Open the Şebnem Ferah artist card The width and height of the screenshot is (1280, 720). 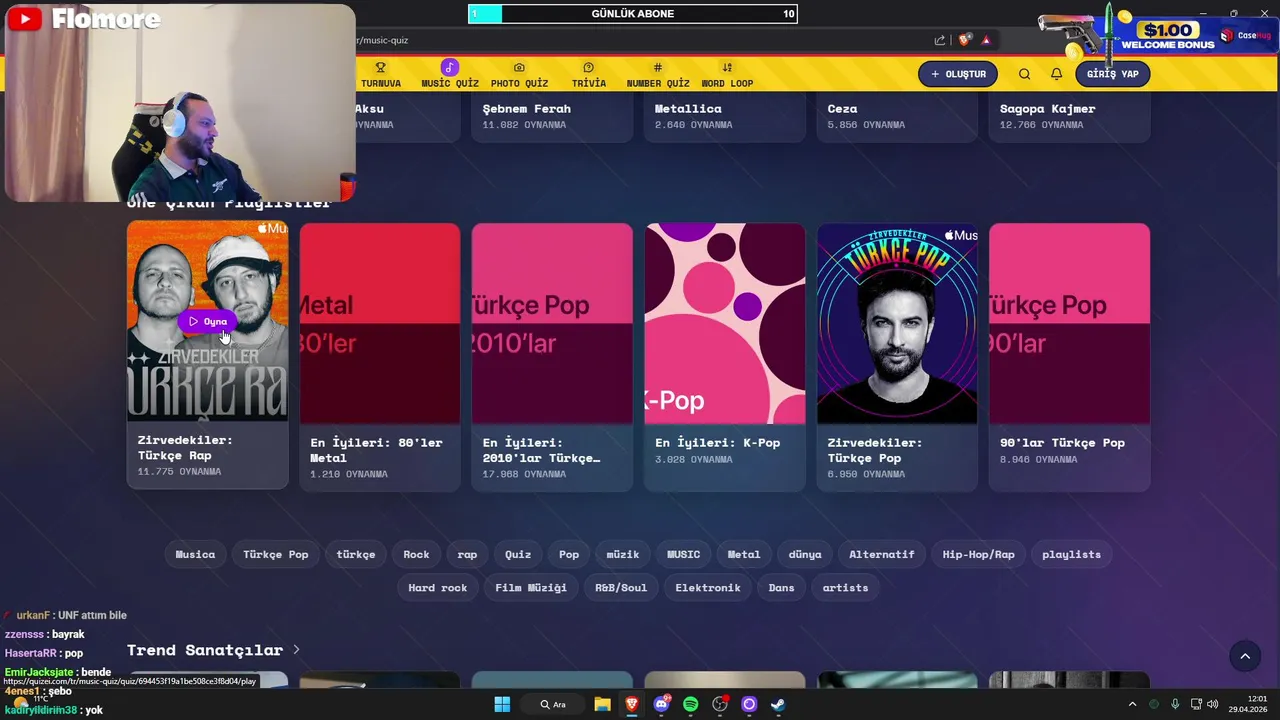pyautogui.click(x=552, y=116)
